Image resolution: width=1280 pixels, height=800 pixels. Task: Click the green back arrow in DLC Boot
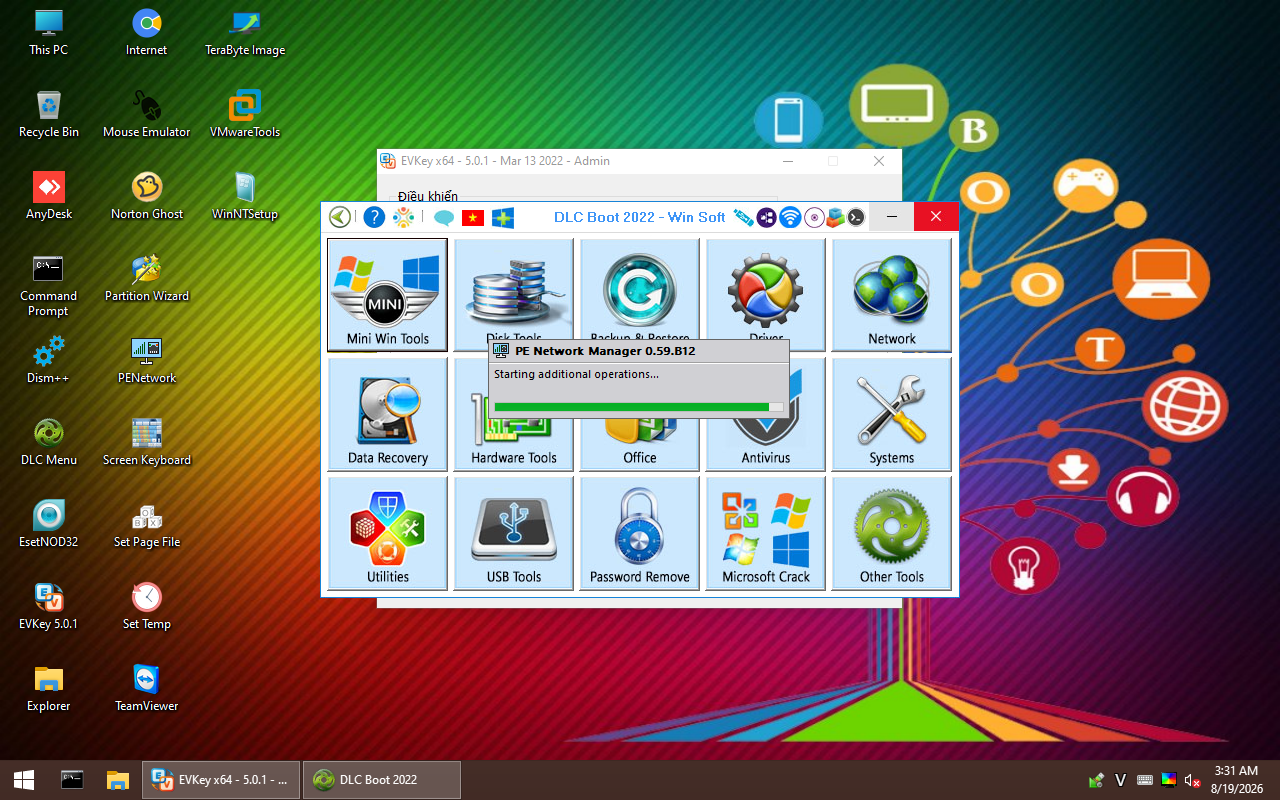click(340, 217)
